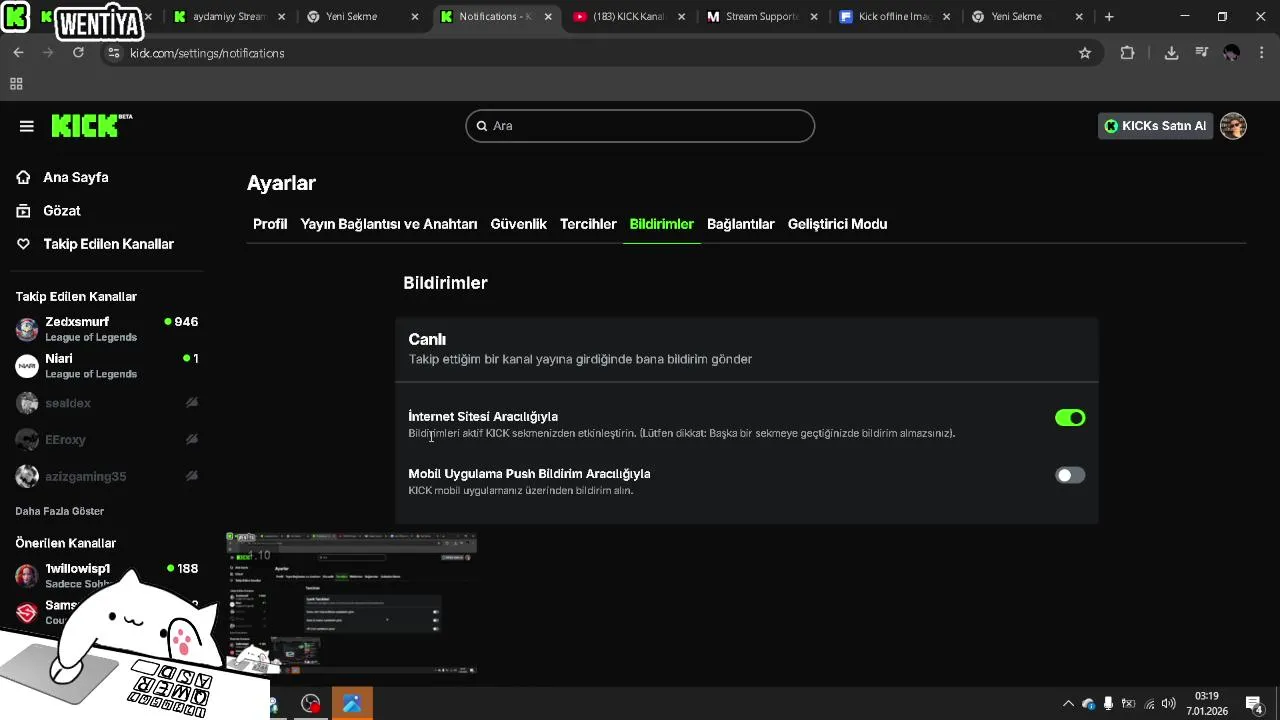Open the apps grid in bookmarks bar
The width and height of the screenshot is (1280, 720).
(16, 84)
